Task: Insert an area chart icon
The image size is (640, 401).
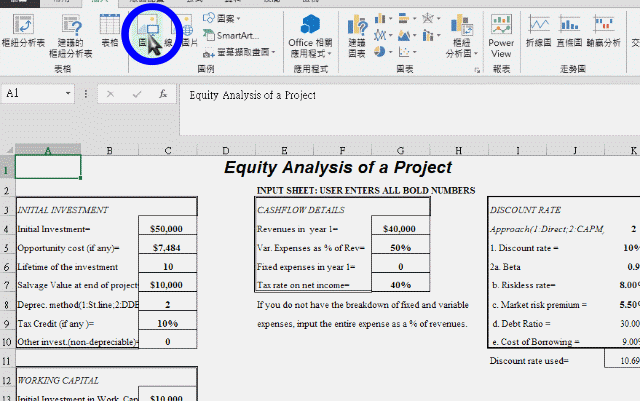Action: [404, 36]
